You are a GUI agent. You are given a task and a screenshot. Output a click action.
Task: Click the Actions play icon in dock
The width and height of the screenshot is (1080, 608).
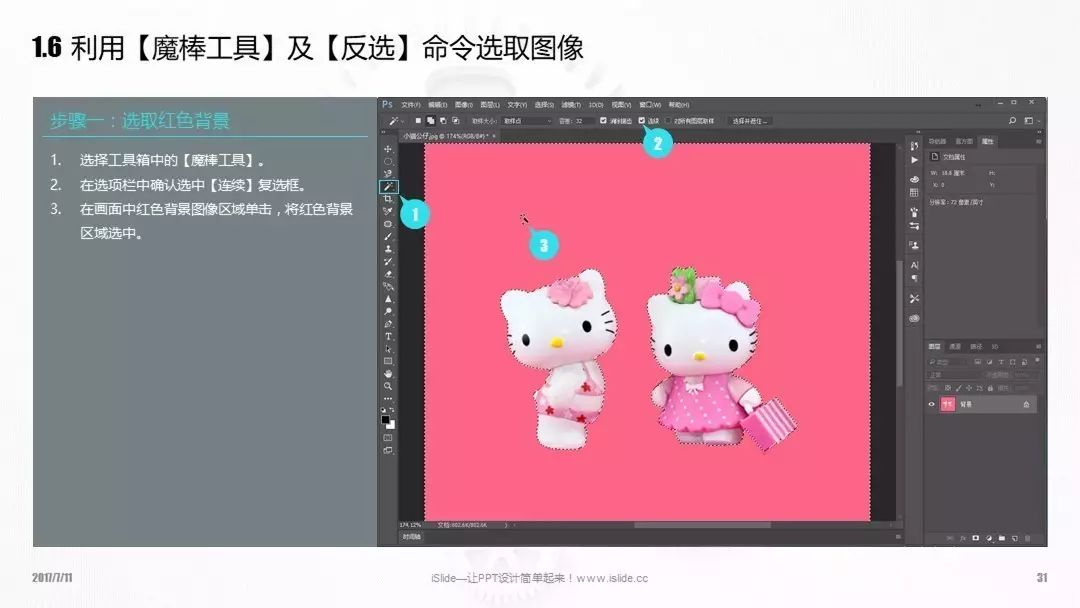[x=915, y=160]
